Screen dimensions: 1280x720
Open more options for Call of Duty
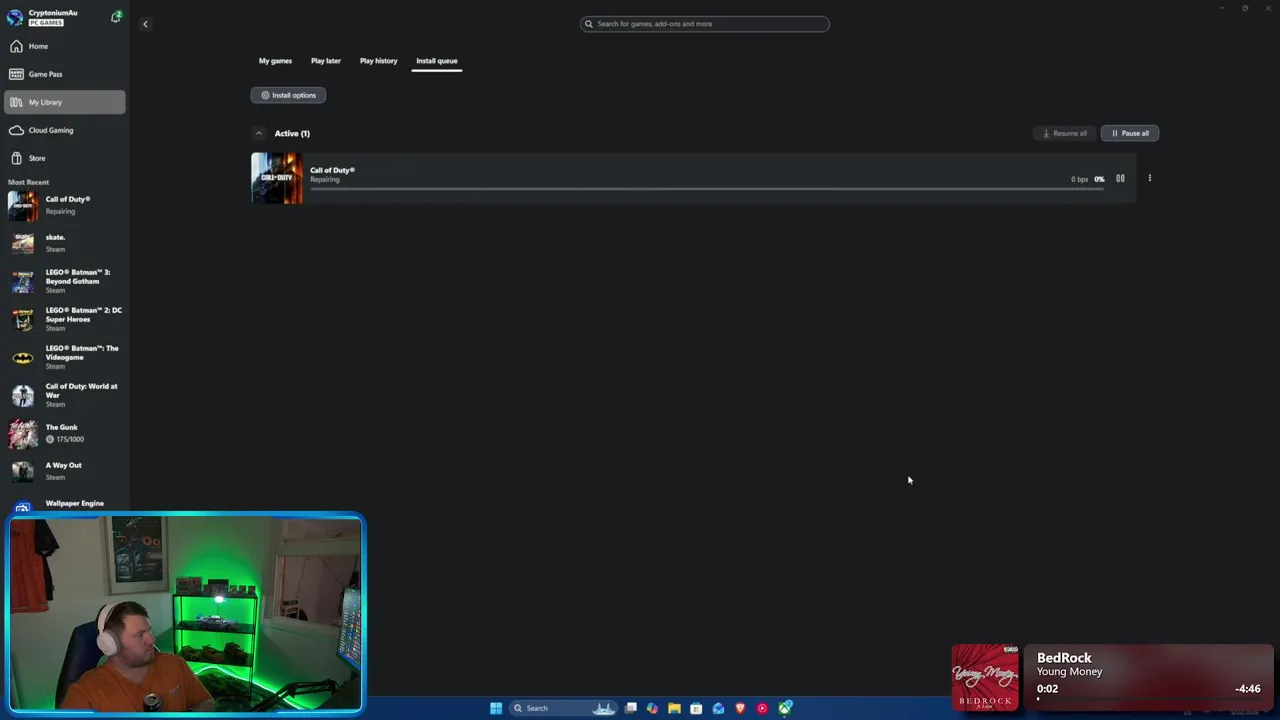point(1149,179)
